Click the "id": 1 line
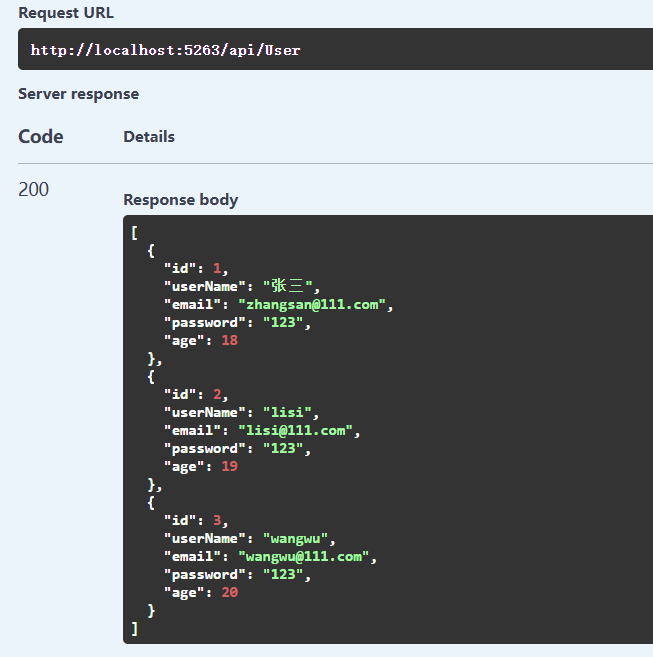This screenshot has height=657, width=653. click(196, 268)
